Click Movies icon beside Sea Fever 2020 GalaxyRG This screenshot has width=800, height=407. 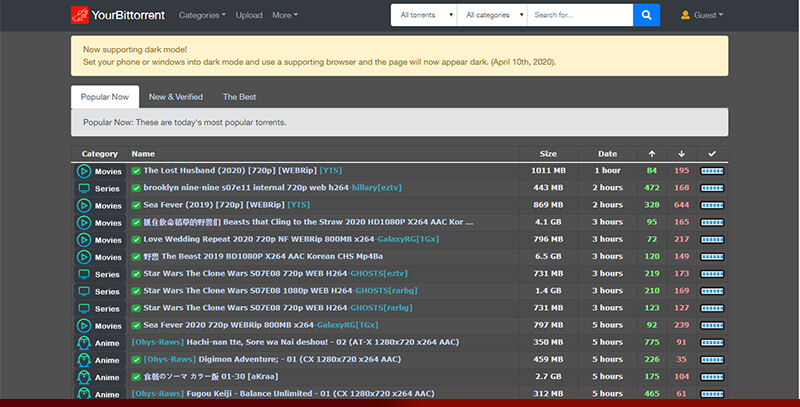[x=84, y=325]
